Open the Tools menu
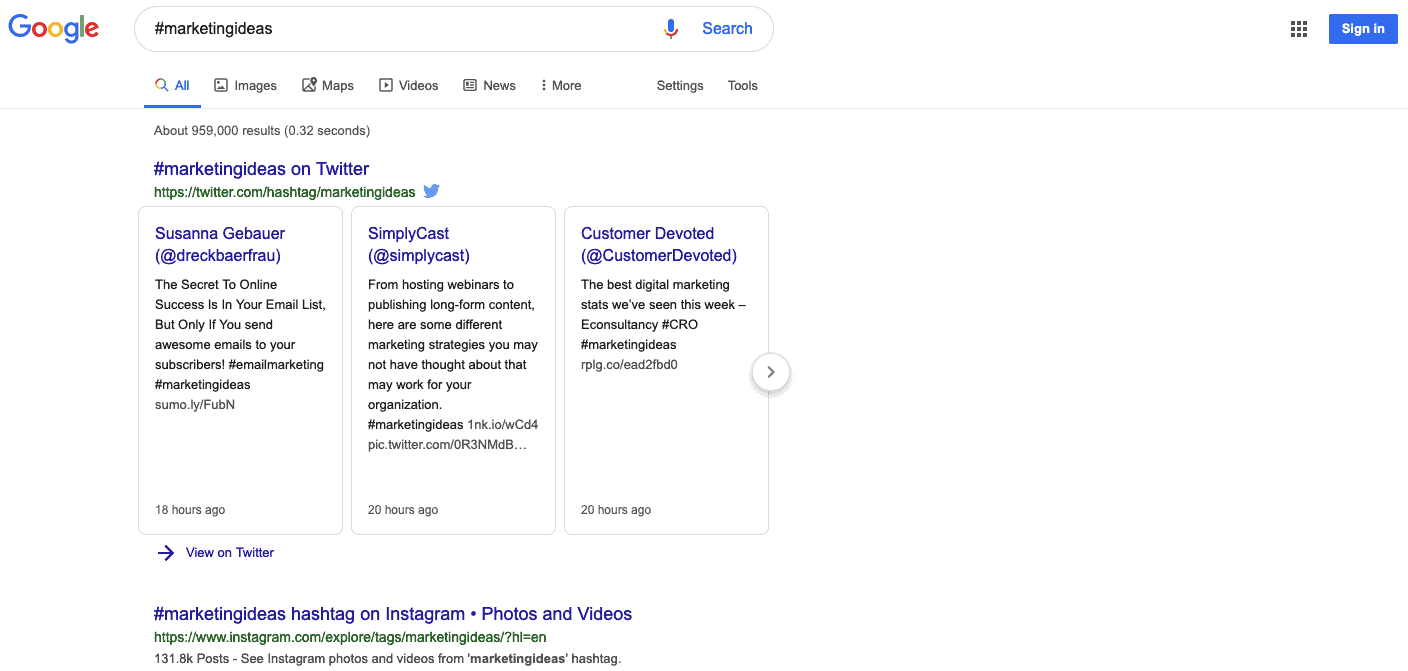Viewport: 1408px width, 671px height. [742, 86]
